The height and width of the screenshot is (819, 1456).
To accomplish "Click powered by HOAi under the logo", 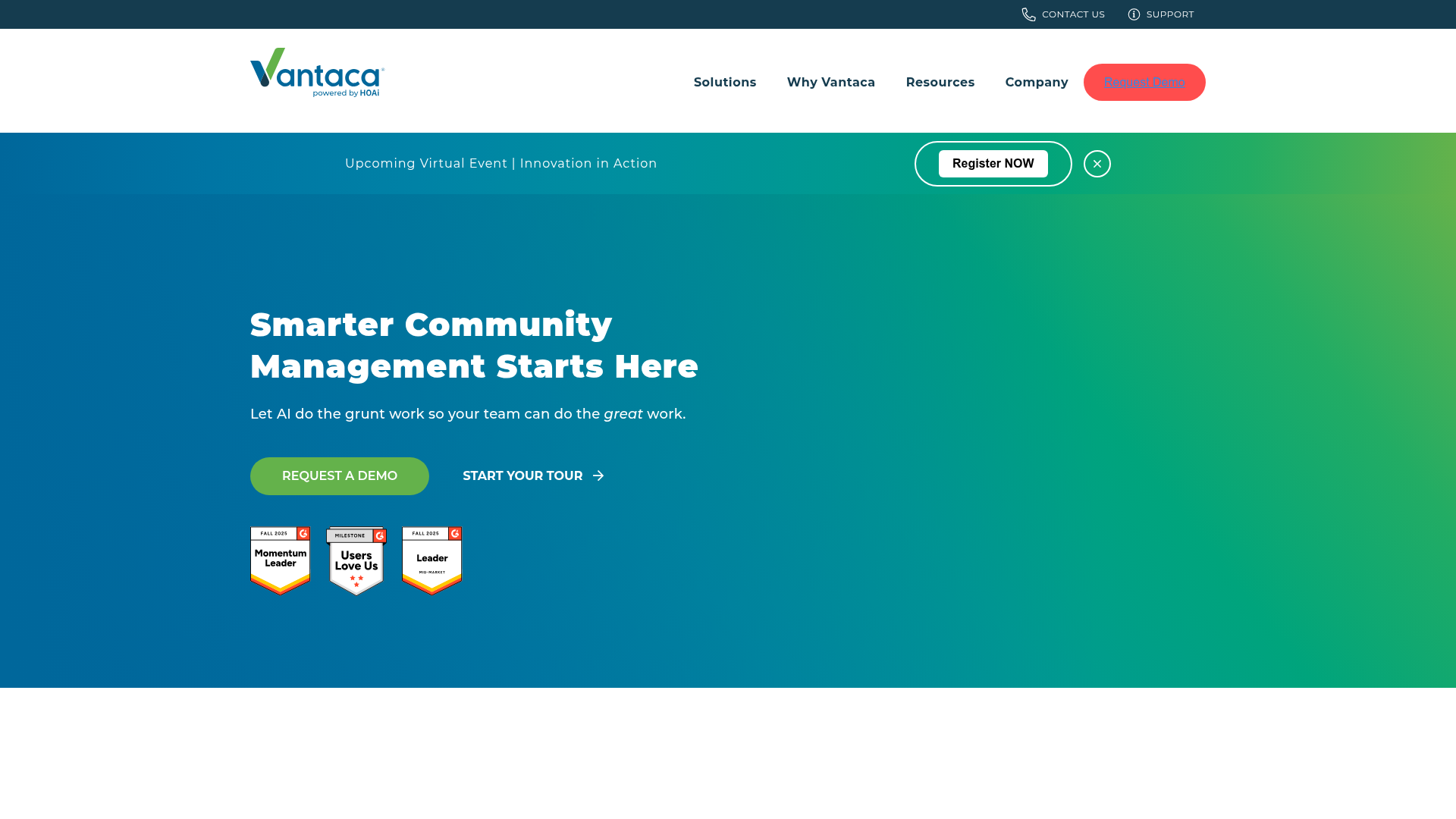I will 345,93.
